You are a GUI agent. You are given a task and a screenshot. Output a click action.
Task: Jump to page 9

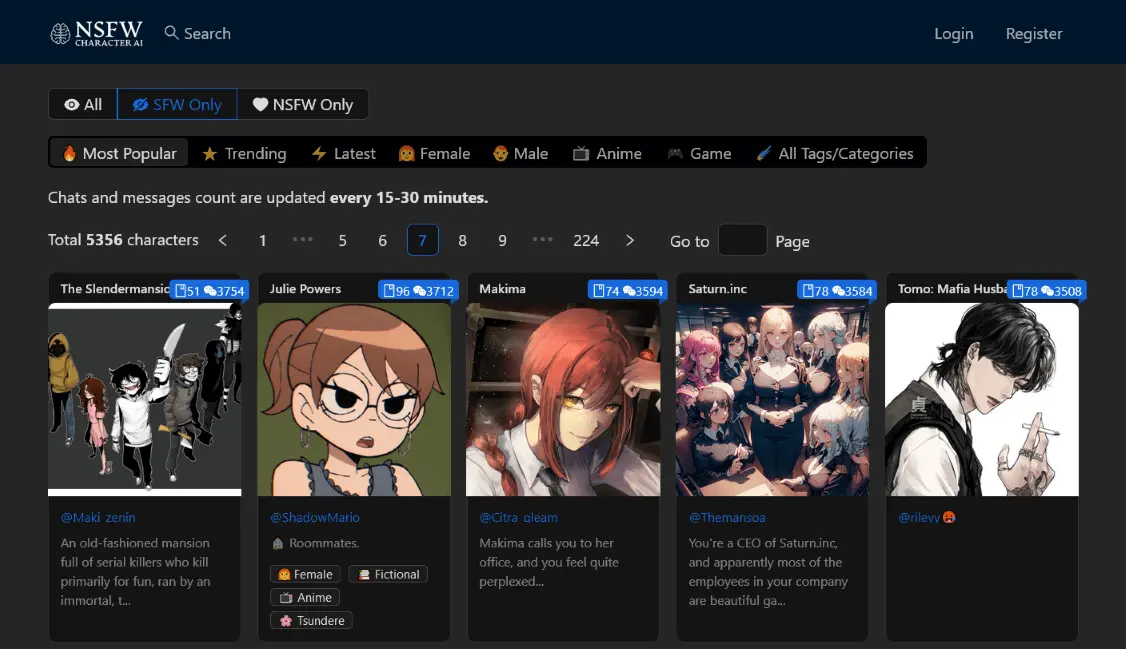click(x=503, y=241)
